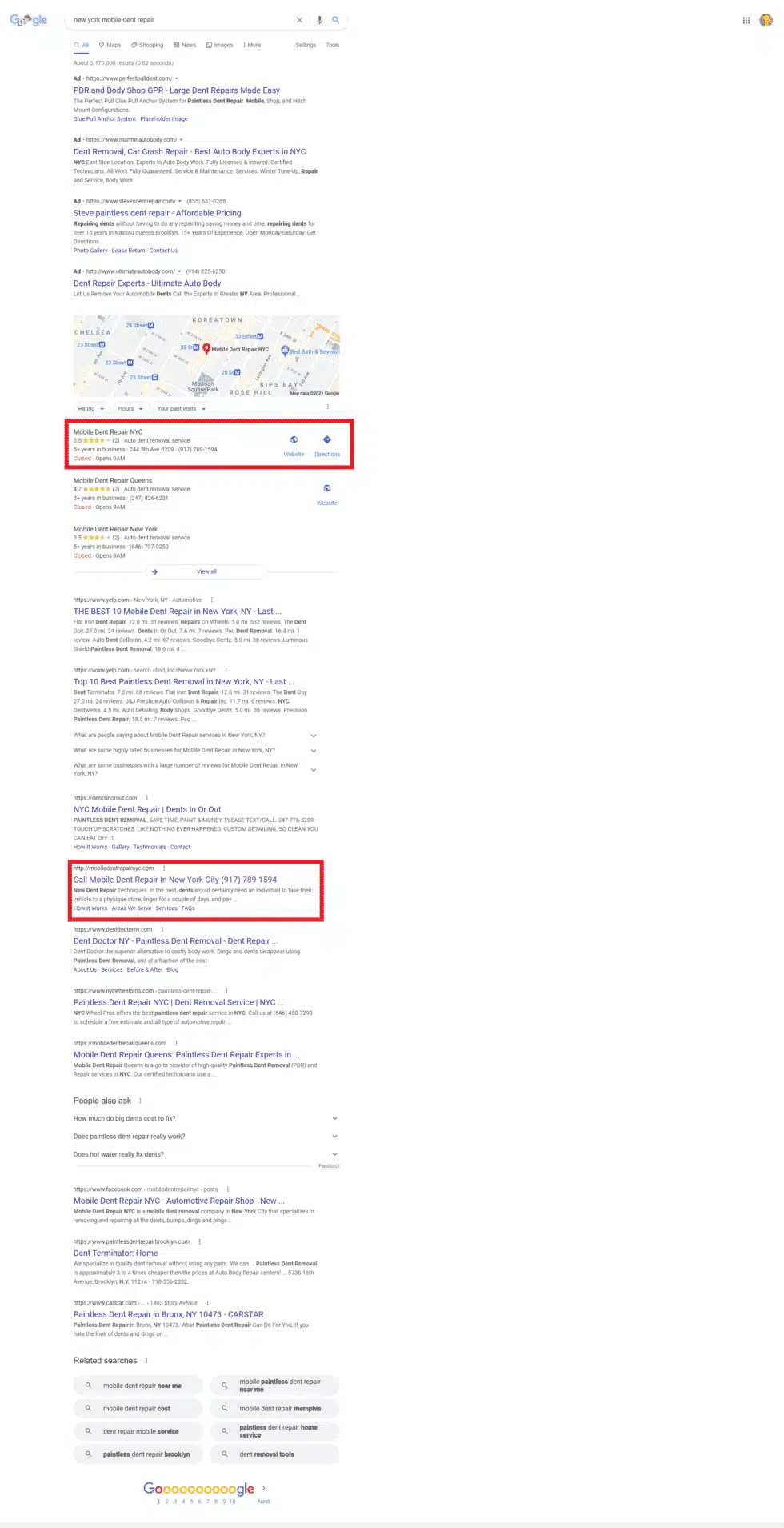Open 'Mobile Dent Repair Queens: Paintless Dent Repair Experts' link
Viewport: 784px width, 1528px height.
186,1055
